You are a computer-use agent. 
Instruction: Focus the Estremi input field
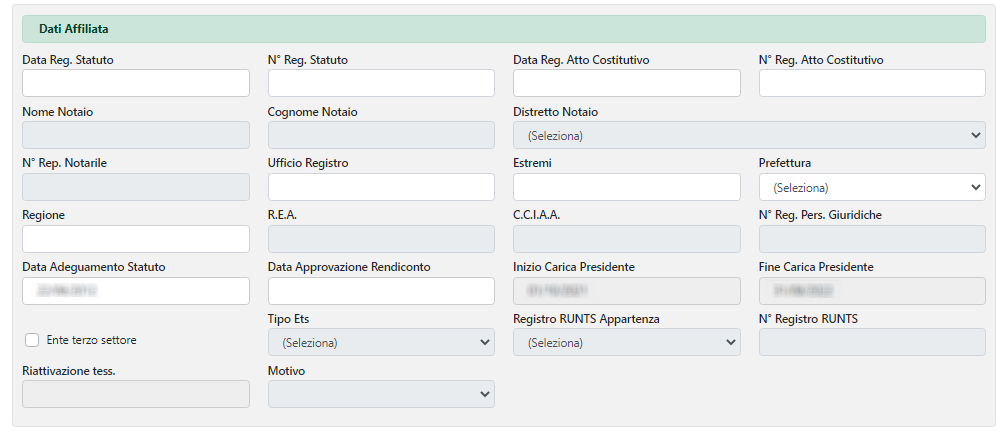tap(626, 187)
